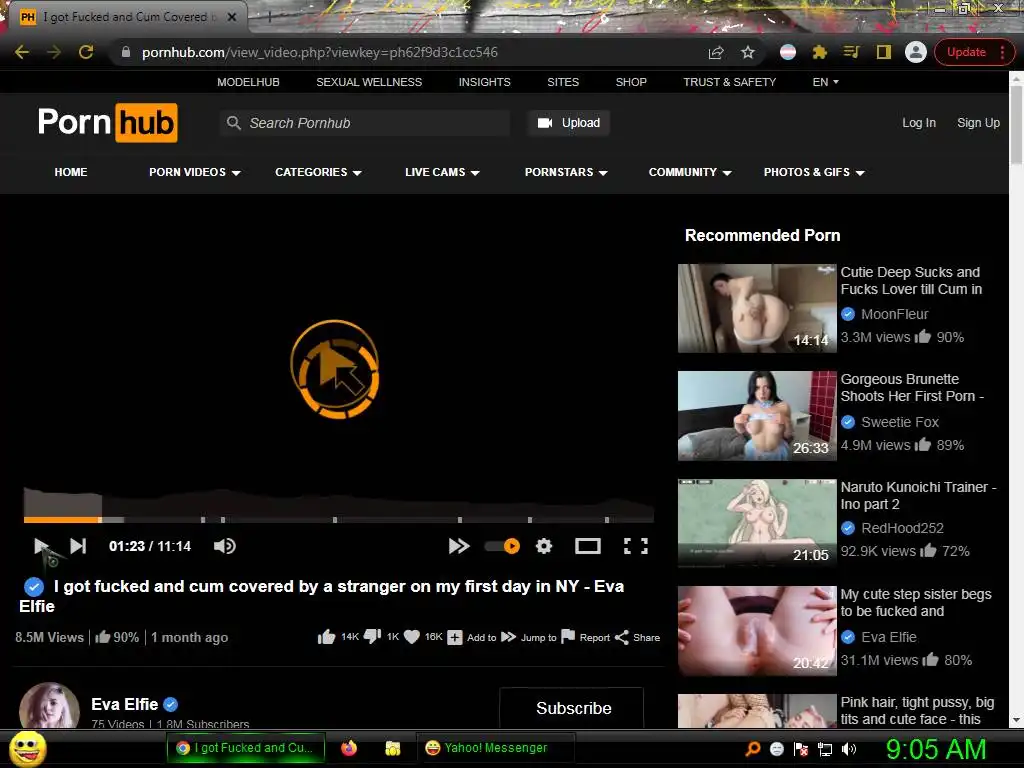Expand the PHOTOS & GIFS dropdown
The image size is (1024, 768).
pyautogui.click(x=814, y=172)
